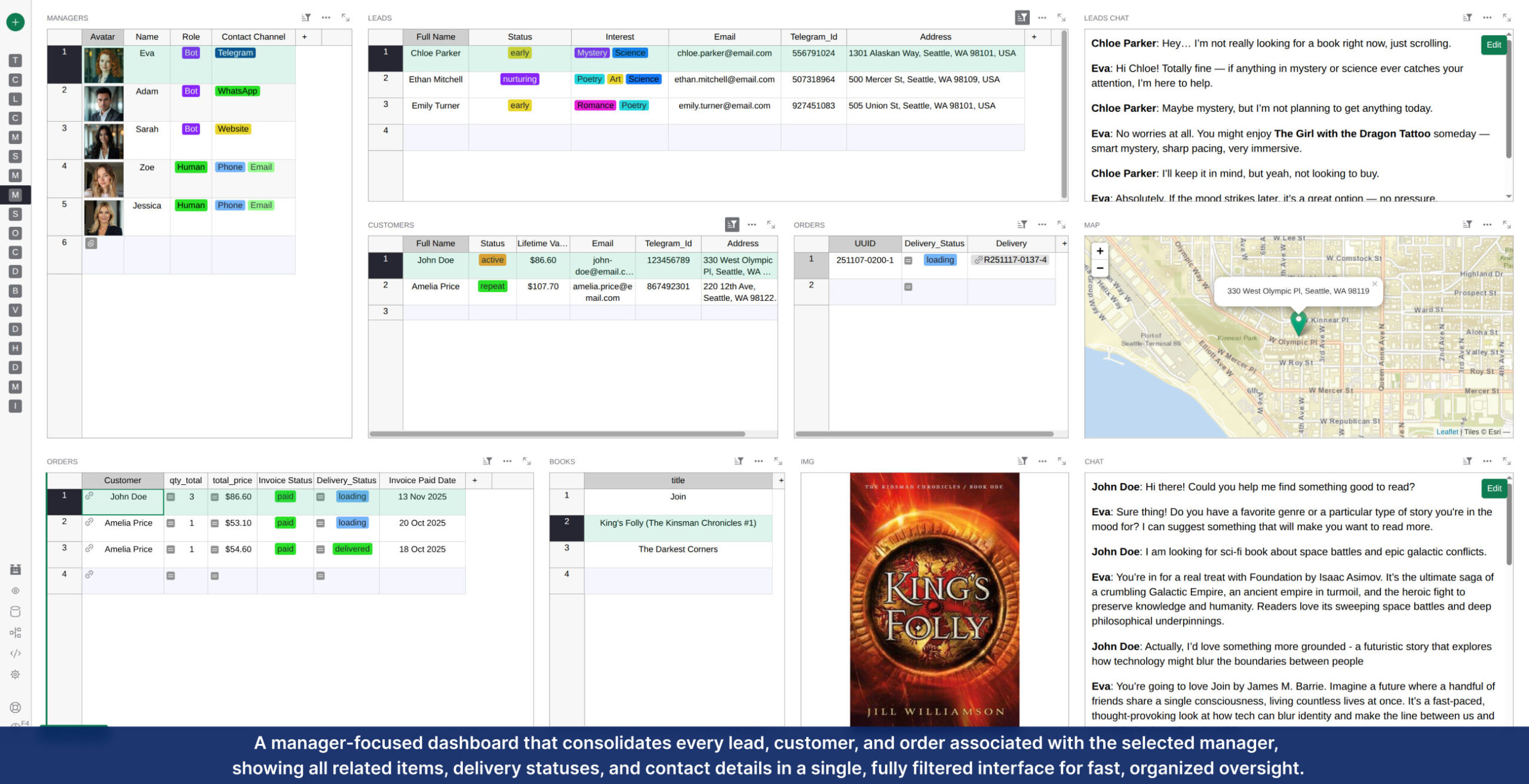Open the help lifebuoy icon
Viewport: 1529px width, 784px height.
coord(16,708)
